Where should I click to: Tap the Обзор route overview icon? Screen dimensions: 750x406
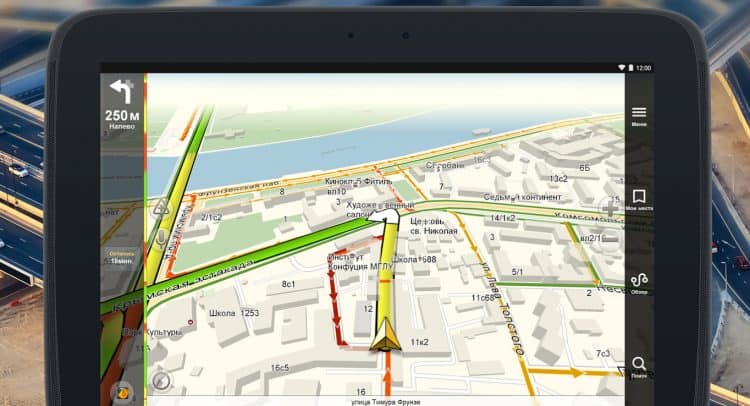point(638,282)
